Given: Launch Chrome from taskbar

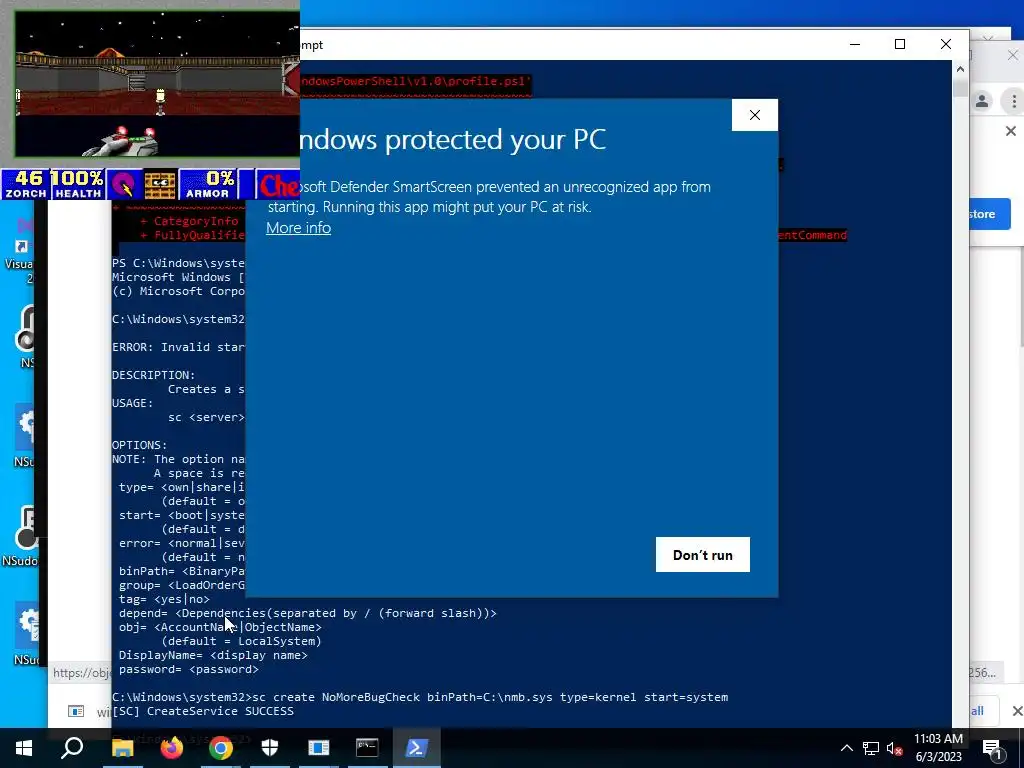Looking at the screenshot, I should (x=221, y=748).
